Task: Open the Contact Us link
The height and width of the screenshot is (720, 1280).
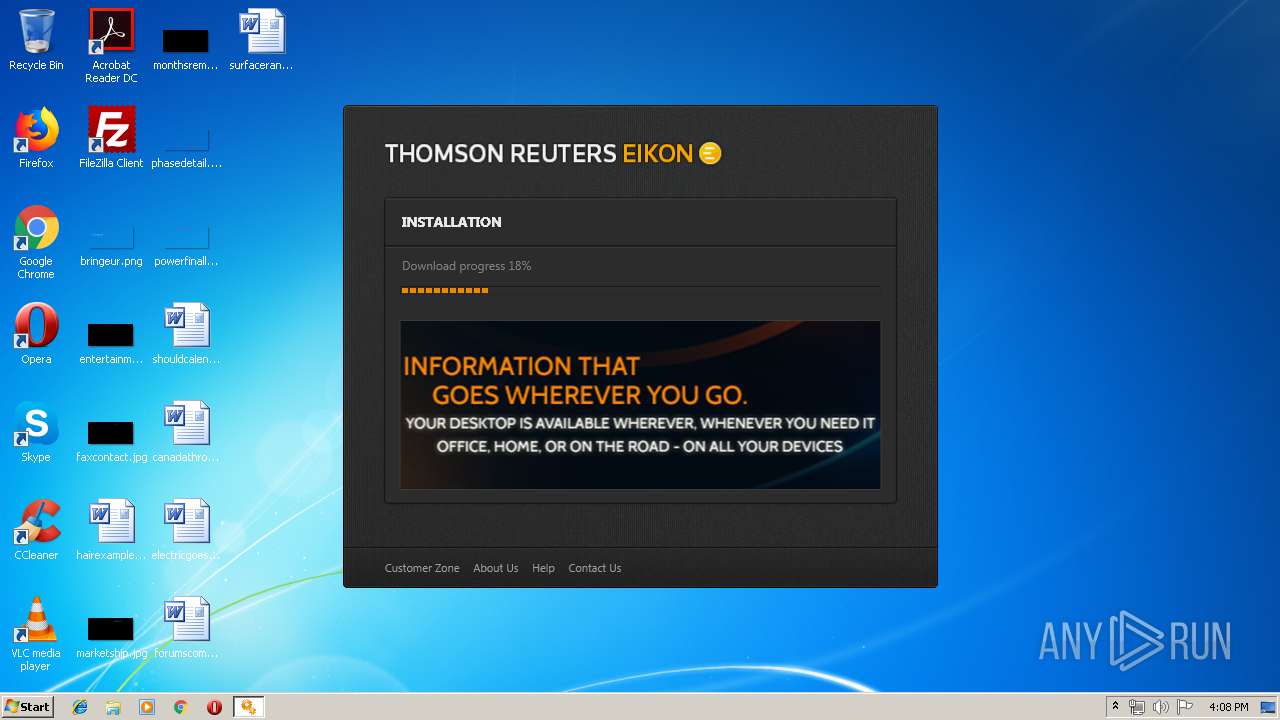Action: (x=595, y=568)
